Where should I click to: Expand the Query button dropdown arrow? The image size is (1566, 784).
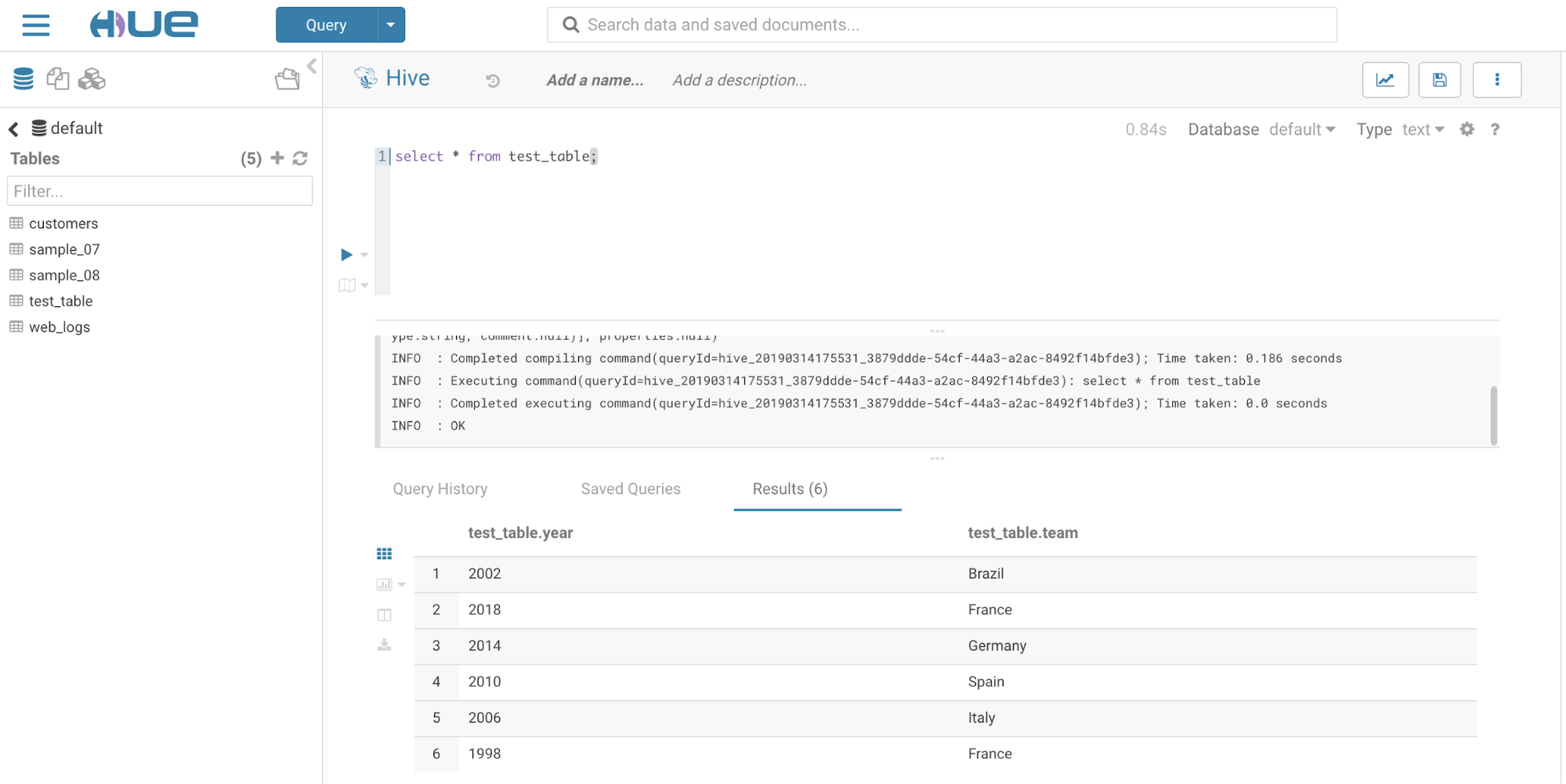(390, 25)
